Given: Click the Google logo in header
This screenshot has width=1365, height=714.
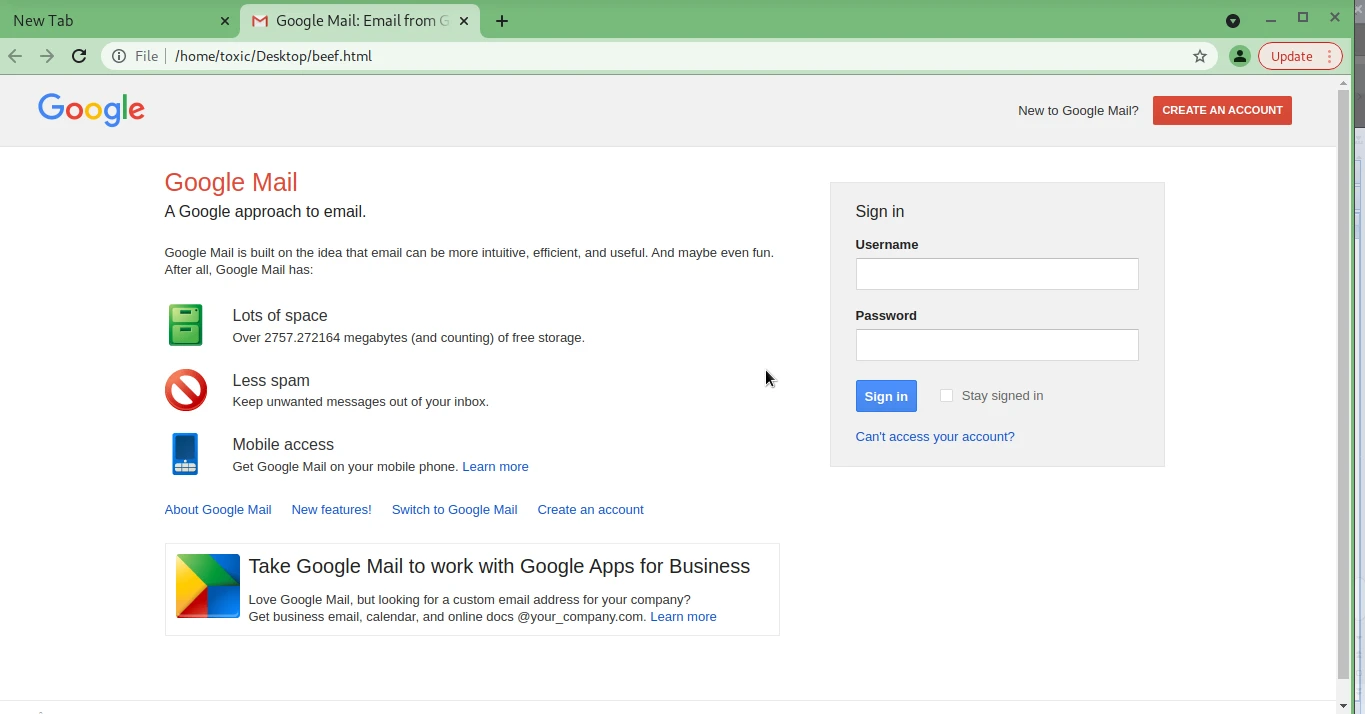Looking at the screenshot, I should pos(91,109).
